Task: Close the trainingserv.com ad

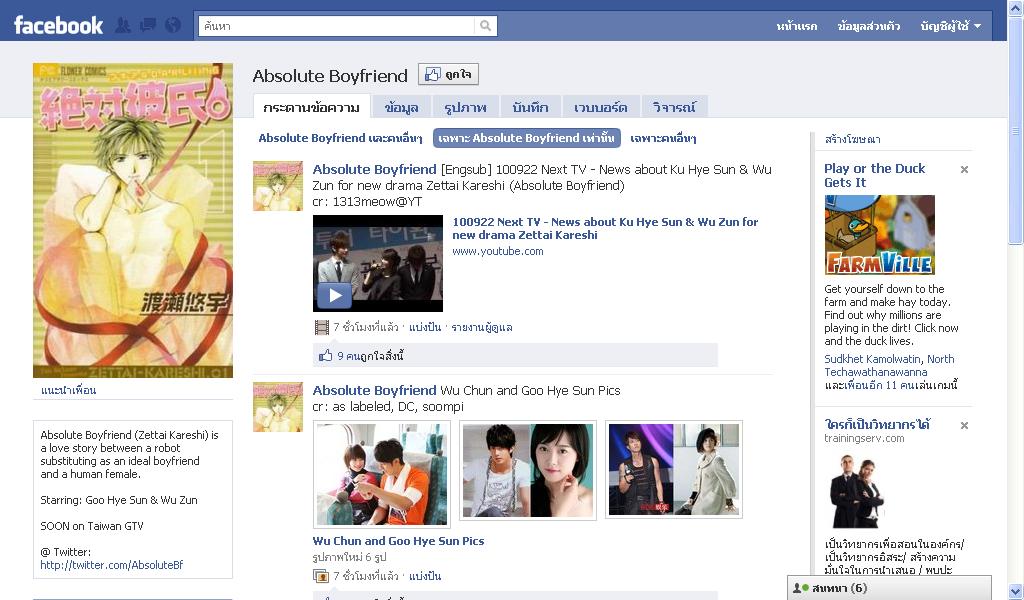Action: pos(964,426)
